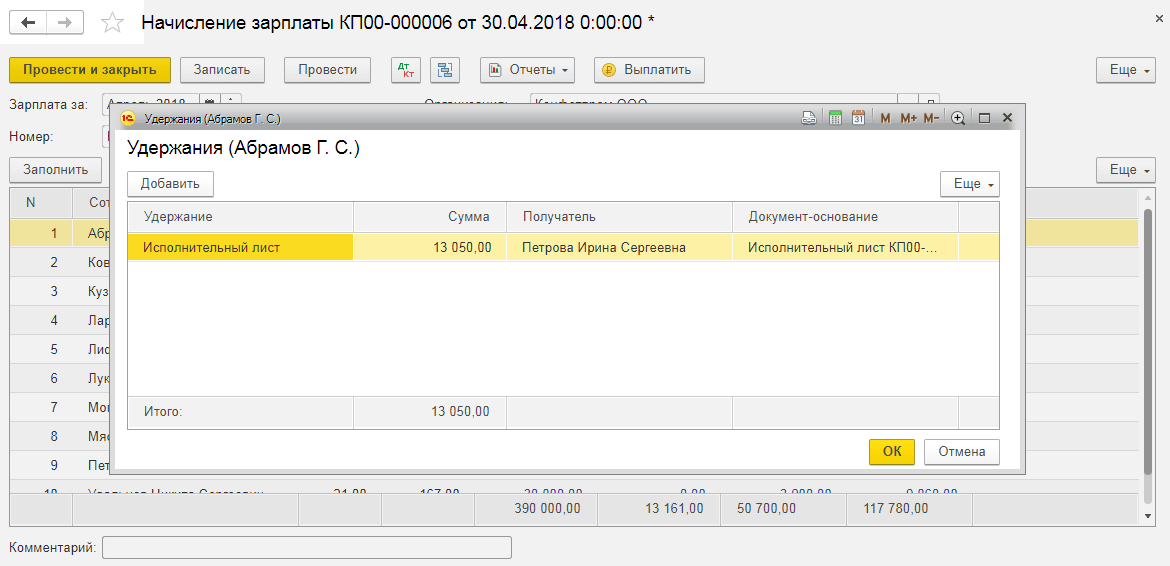Screen dimensions: 1170x566
Task: Select row 9 in the background employees table
Action: tap(60, 466)
